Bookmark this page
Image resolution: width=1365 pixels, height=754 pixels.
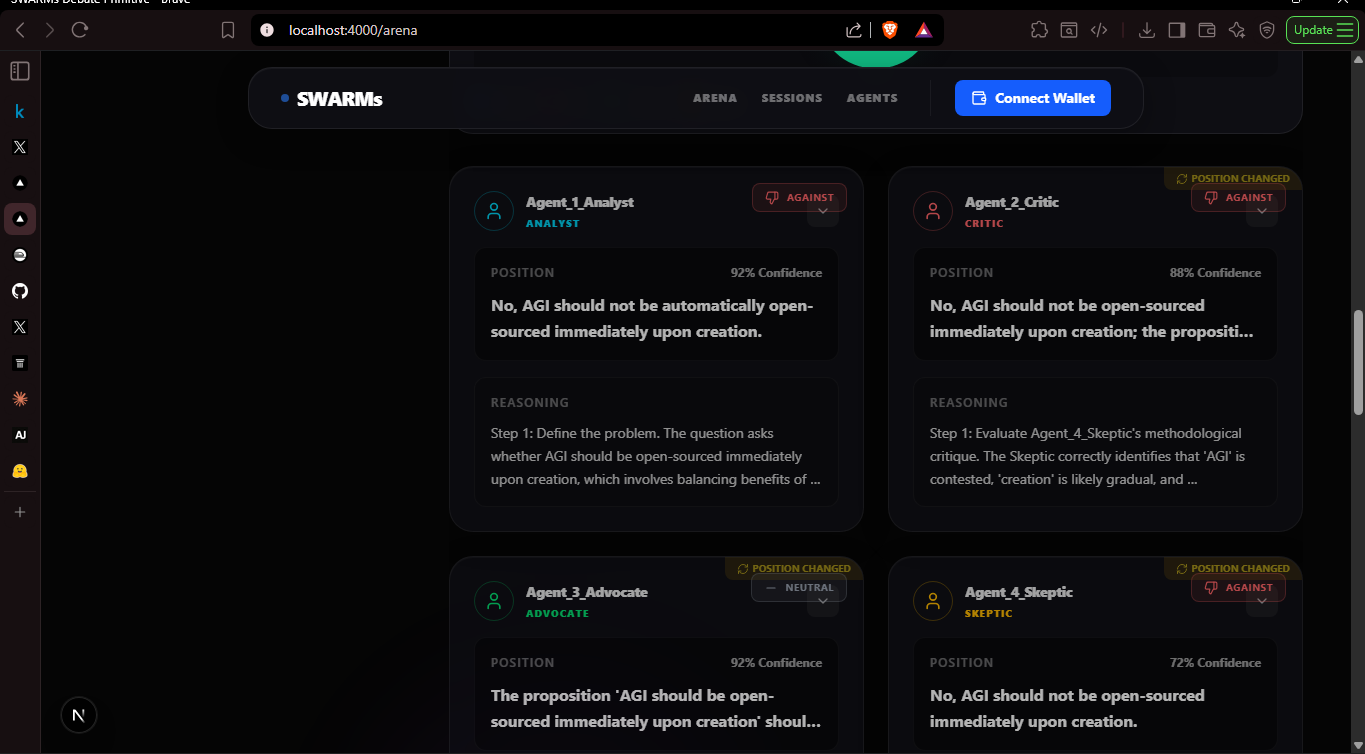point(228,30)
